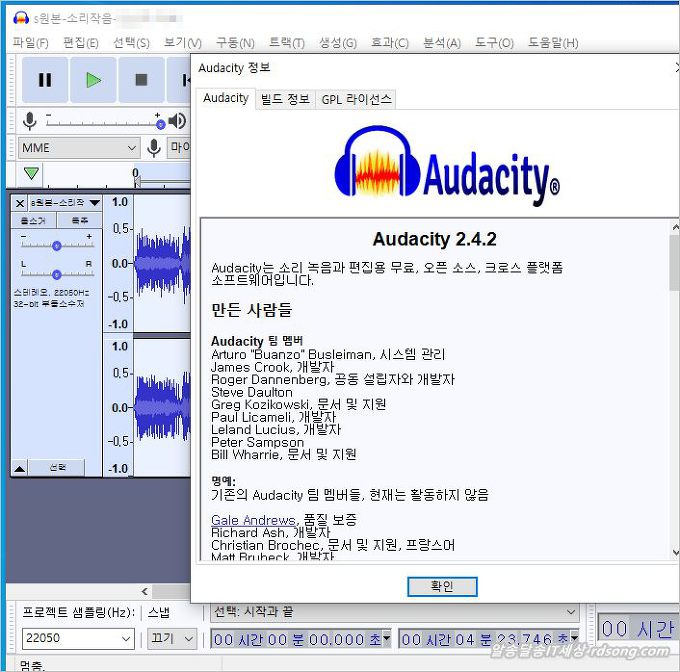Click the dialog scrollbar down arrow
The height and width of the screenshot is (672, 680).
coord(675,552)
